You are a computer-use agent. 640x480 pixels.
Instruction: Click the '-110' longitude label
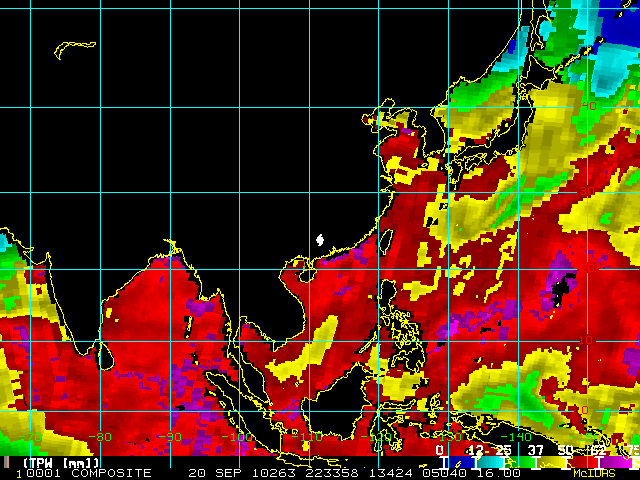[307, 437]
